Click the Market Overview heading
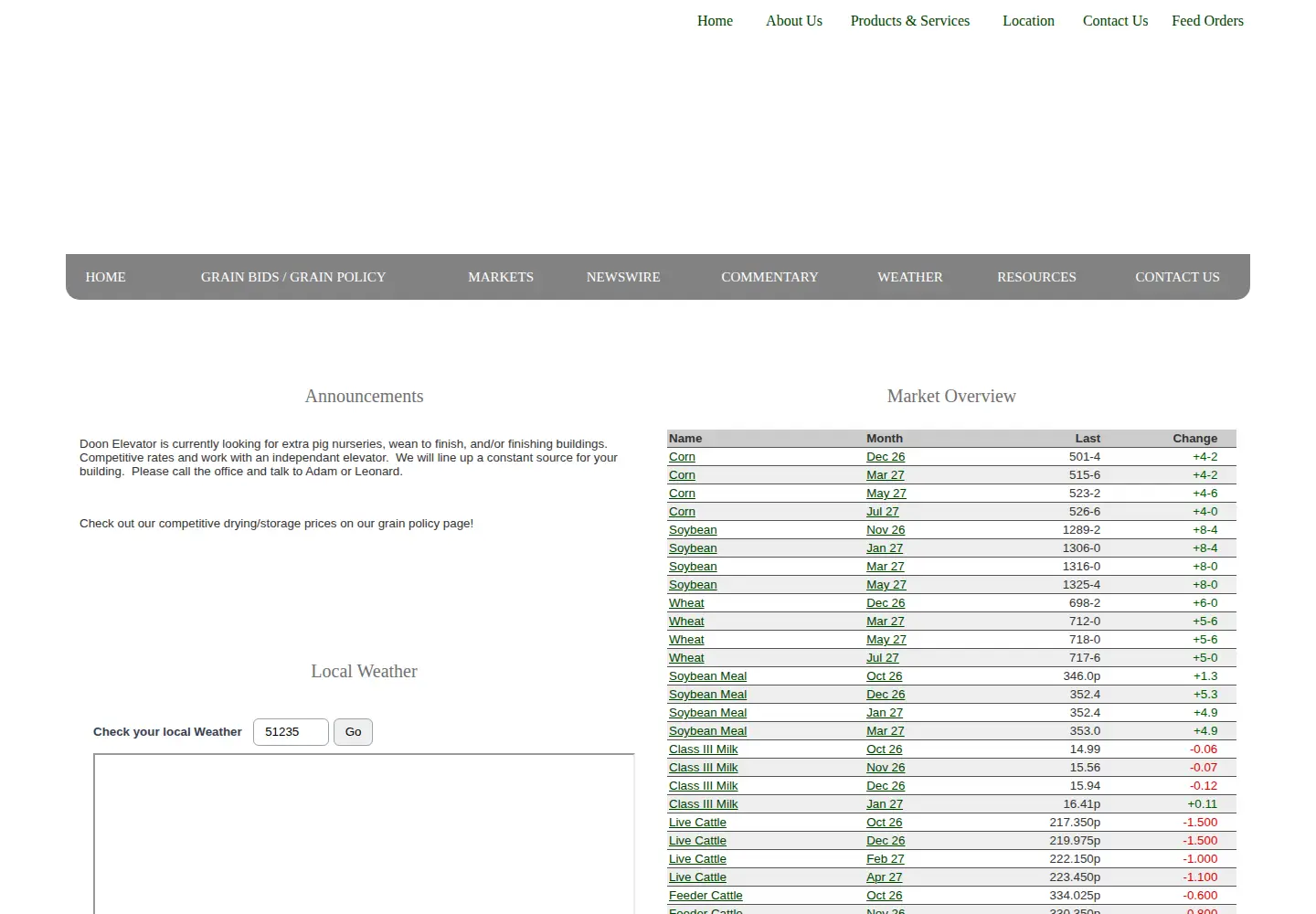The height and width of the screenshot is (914, 1316). point(951,396)
